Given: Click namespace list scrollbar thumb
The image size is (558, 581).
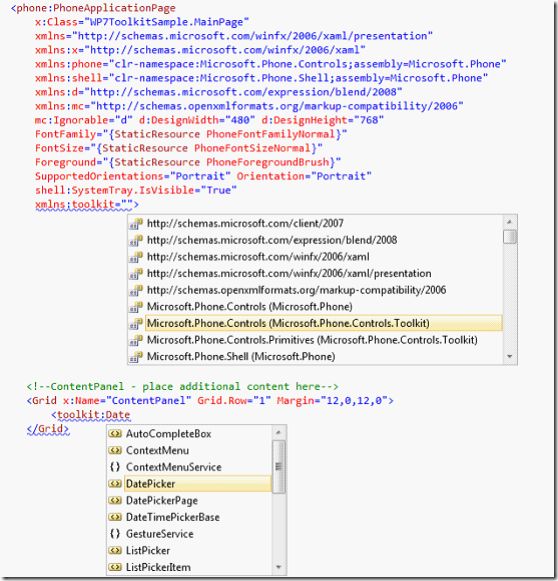Looking at the screenshot, I should coord(509,237).
